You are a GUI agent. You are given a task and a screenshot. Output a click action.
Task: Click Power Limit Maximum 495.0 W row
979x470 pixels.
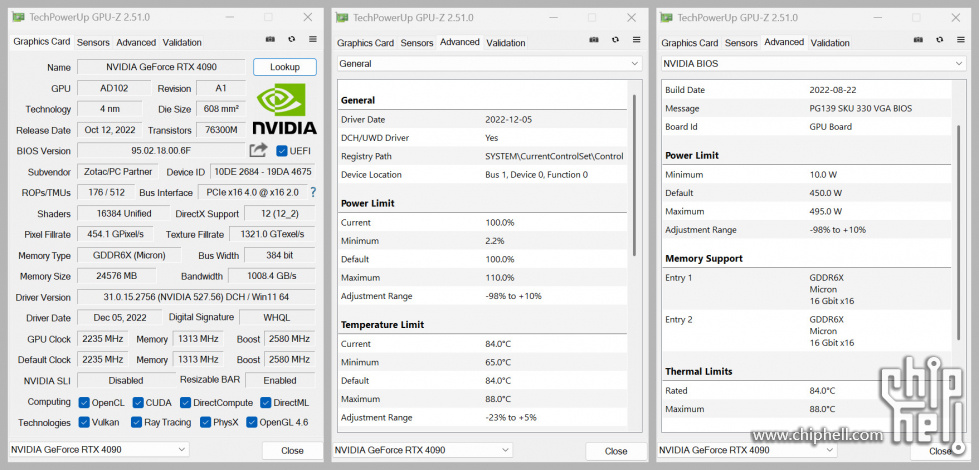(807, 211)
